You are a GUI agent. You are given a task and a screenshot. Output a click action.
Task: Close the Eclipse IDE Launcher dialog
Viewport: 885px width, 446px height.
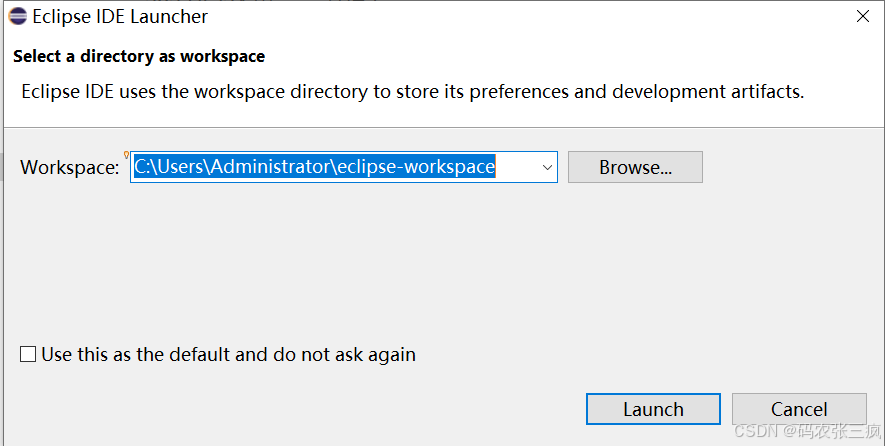(x=862, y=16)
